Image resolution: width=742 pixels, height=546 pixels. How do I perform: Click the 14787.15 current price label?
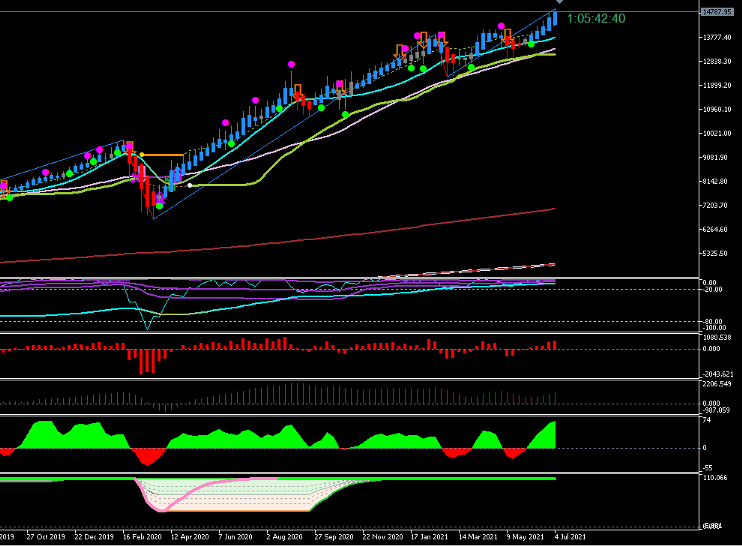click(717, 12)
